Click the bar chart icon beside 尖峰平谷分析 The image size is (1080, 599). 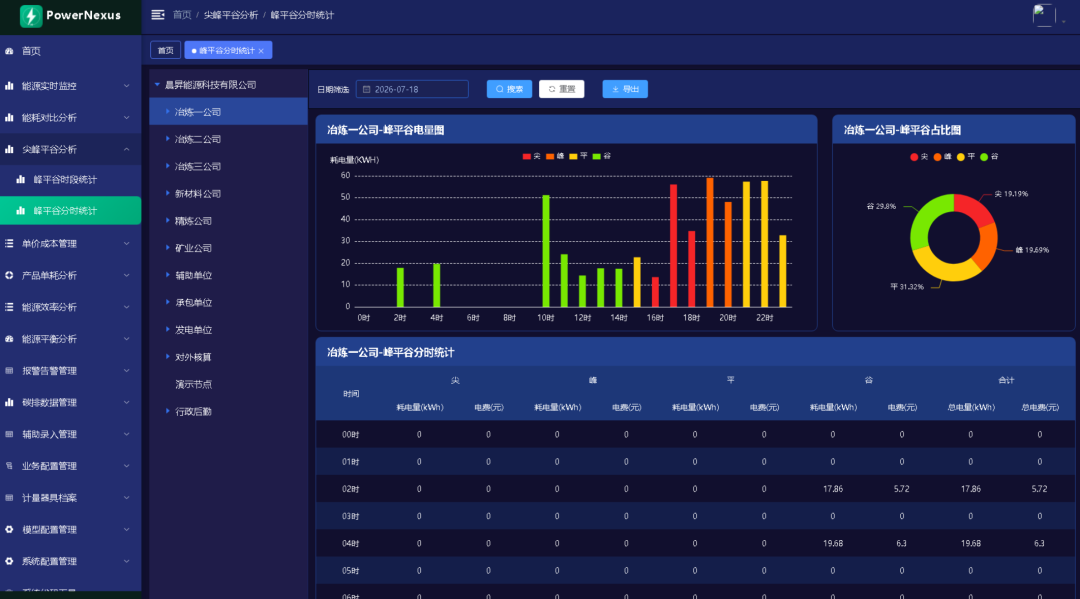point(10,149)
